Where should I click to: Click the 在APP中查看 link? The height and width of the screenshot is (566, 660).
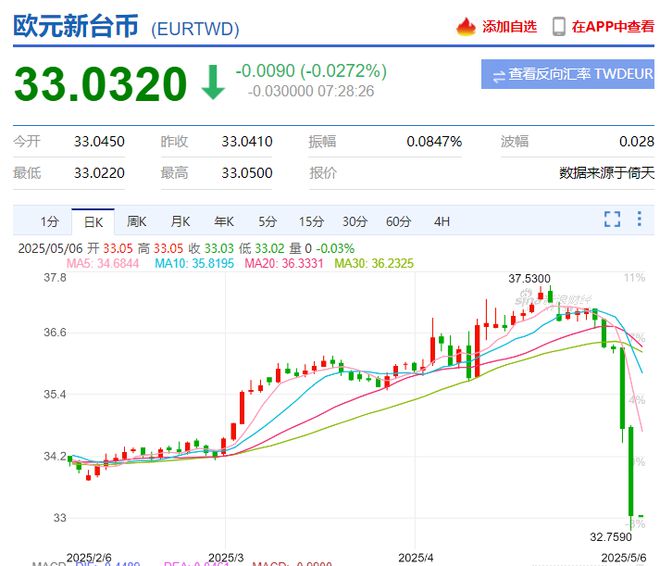click(x=613, y=27)
